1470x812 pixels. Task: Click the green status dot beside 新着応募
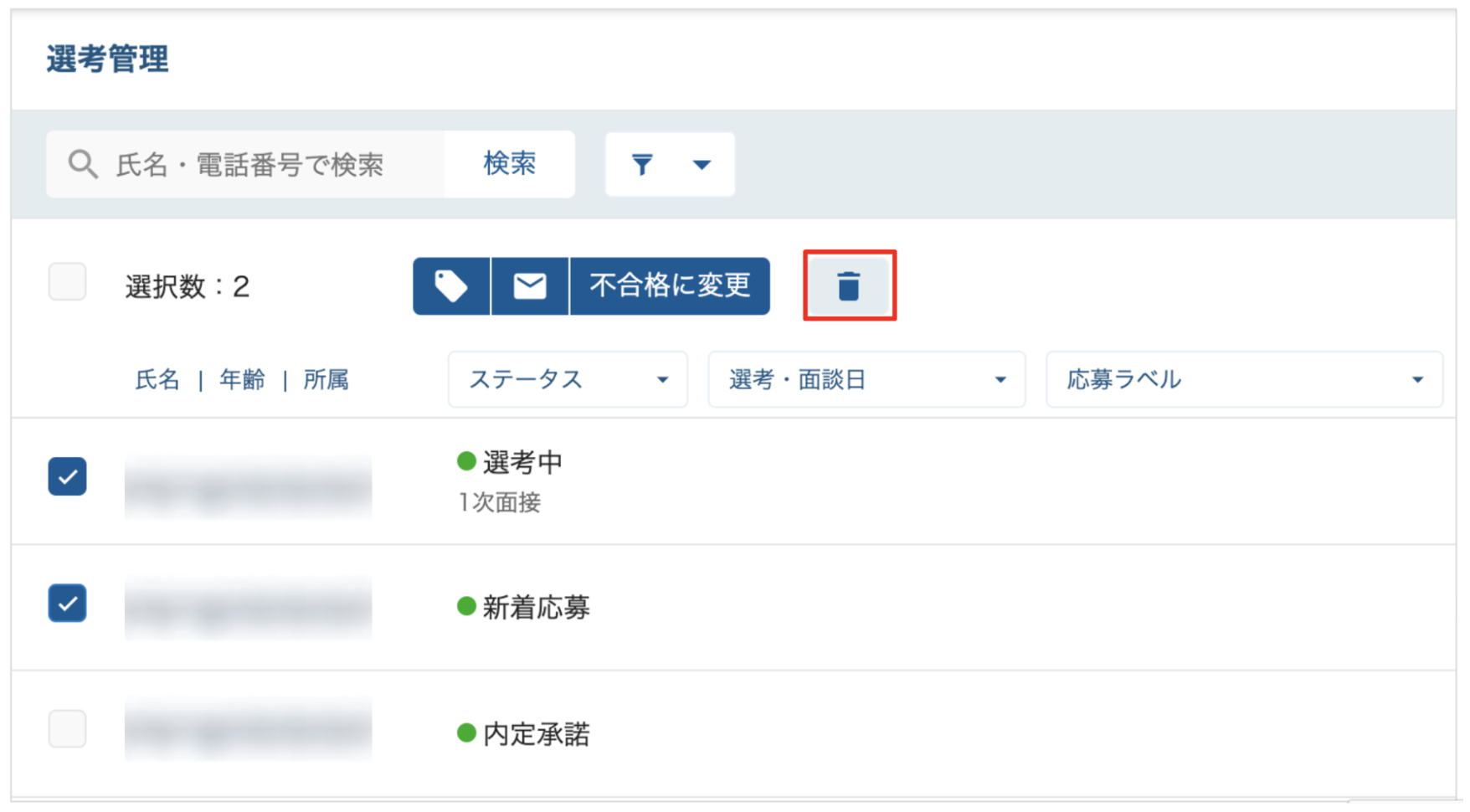[466, 606]
